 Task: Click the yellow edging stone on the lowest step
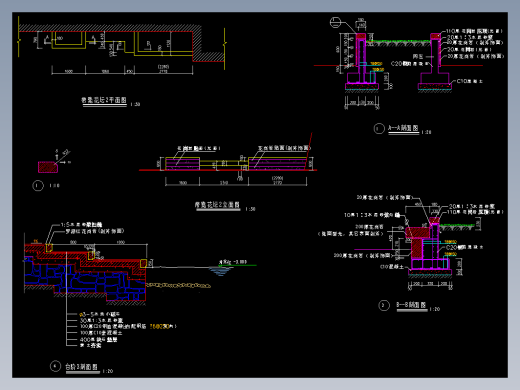point(143,263)
